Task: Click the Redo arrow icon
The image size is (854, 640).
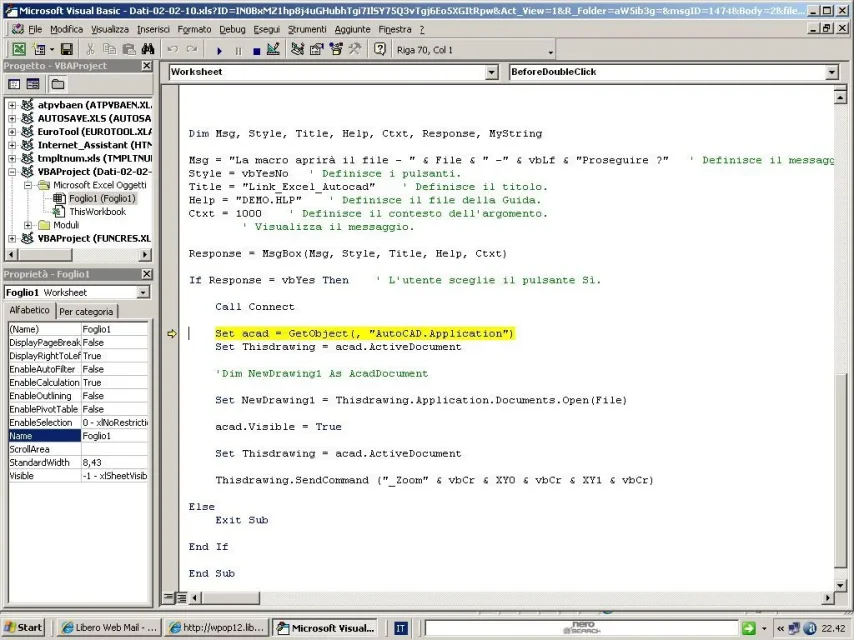Action: (192, 50)
